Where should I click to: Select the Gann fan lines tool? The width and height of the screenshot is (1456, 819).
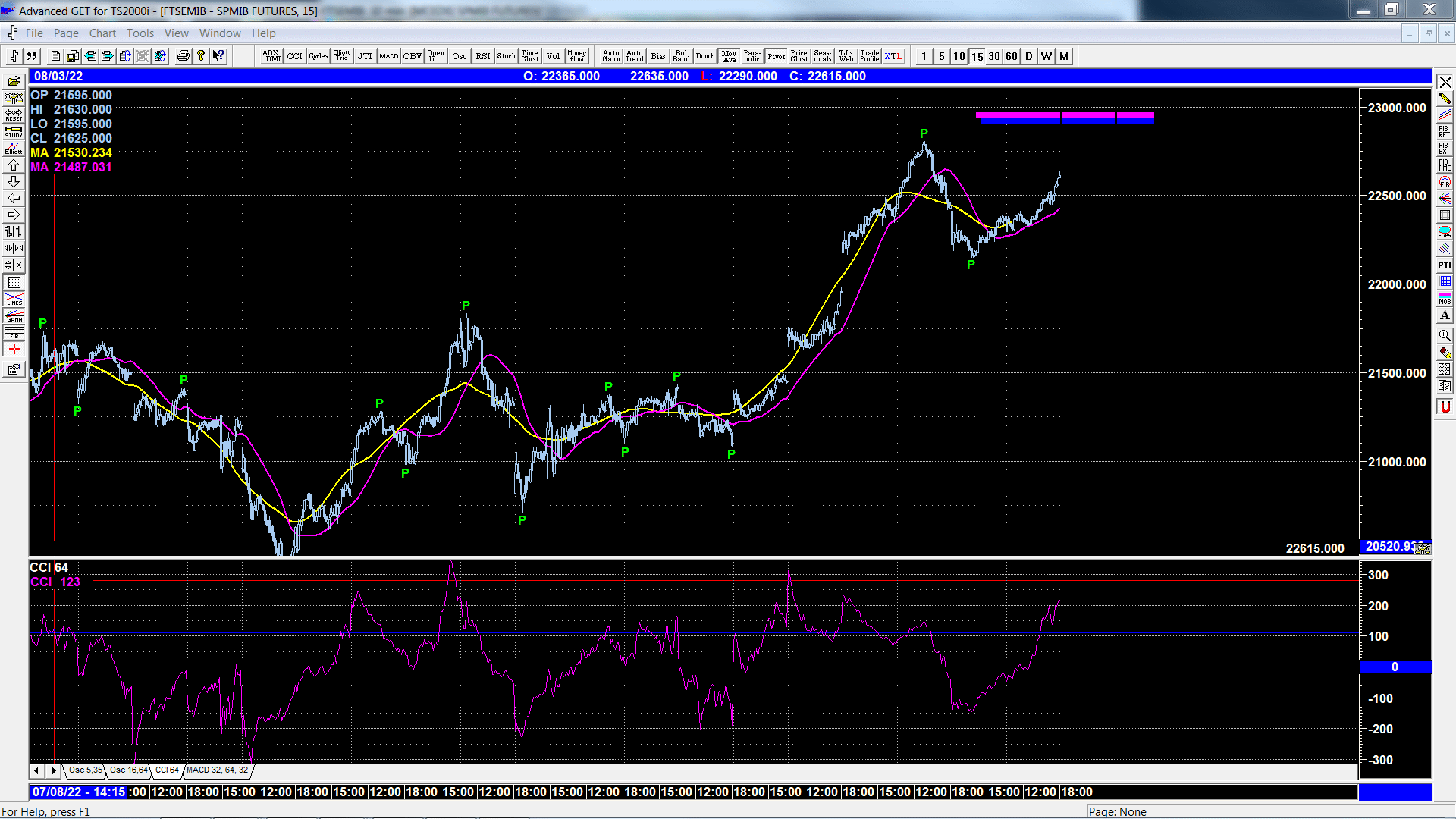(x=1445, y=199)
